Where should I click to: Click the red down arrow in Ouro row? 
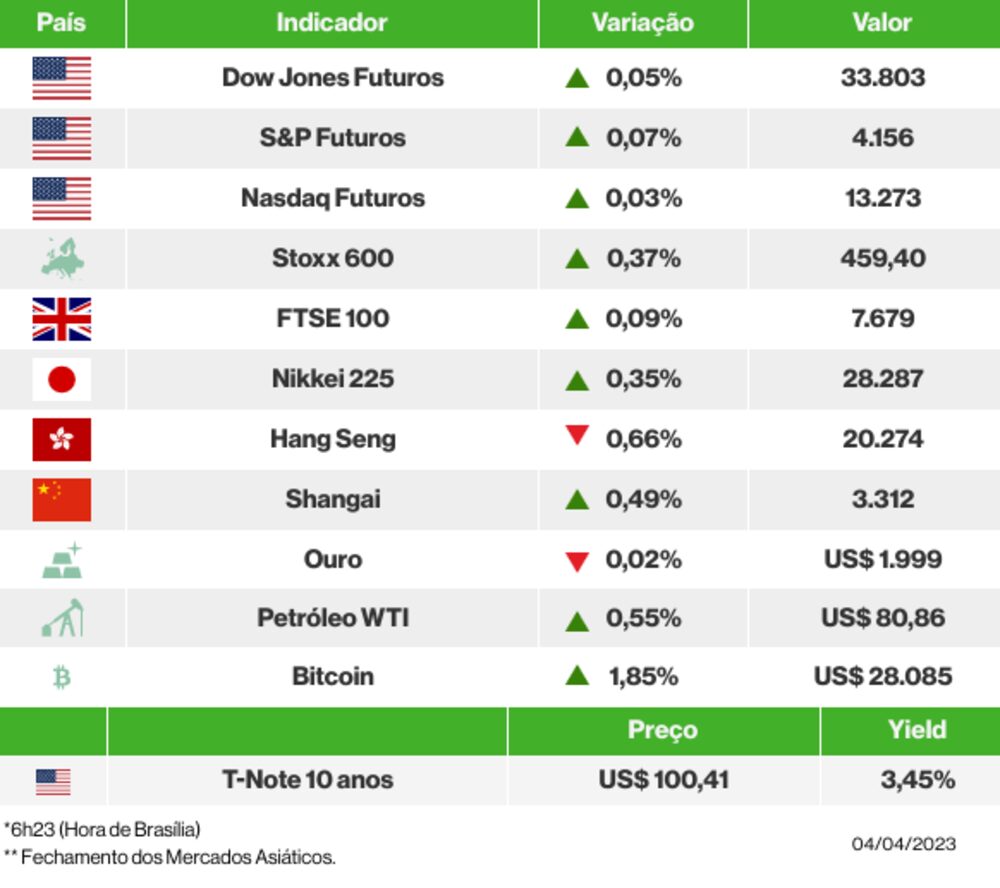[576, 561]
